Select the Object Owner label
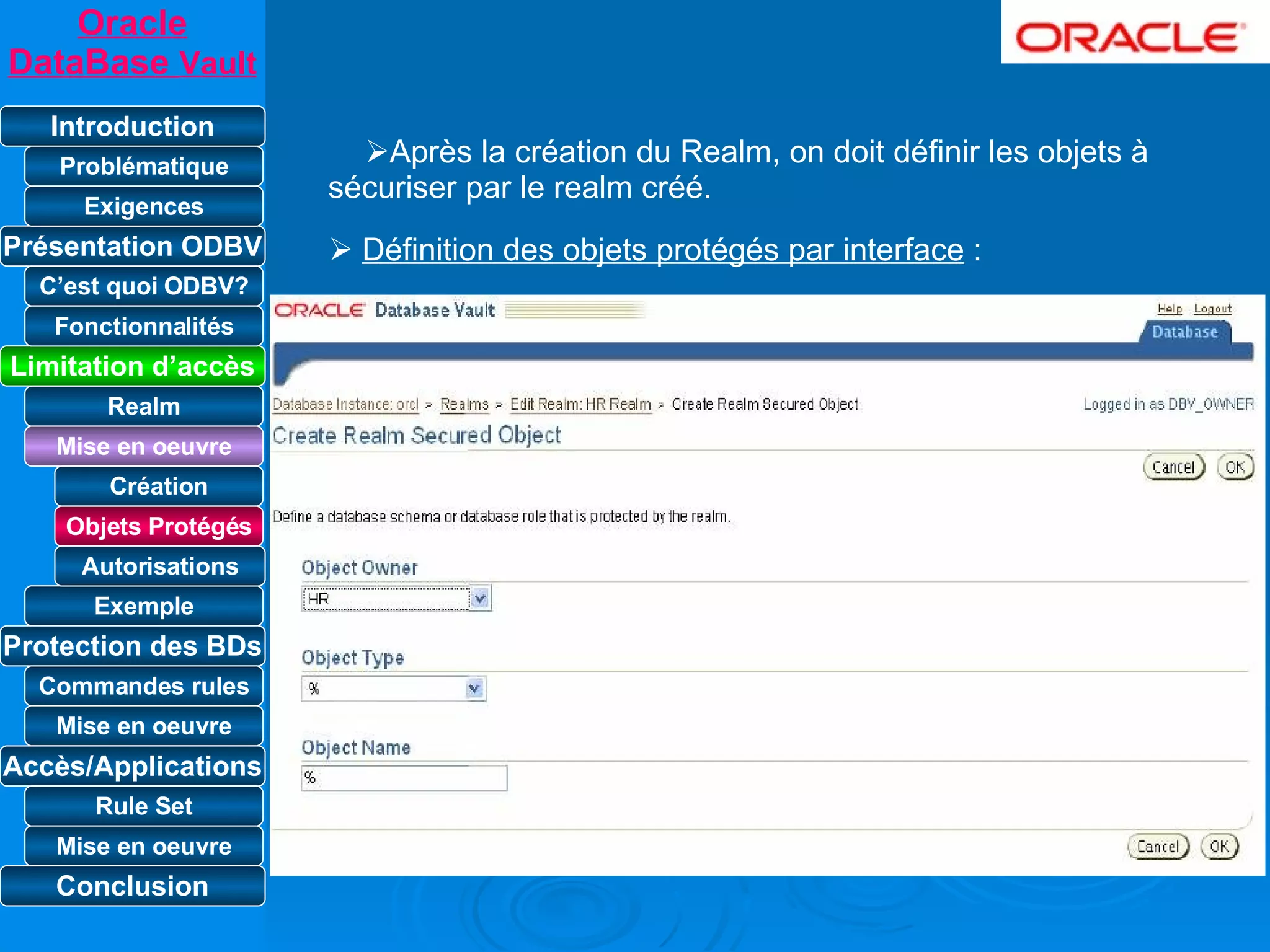The height and width of the screenshot is (952, 1270). [x=360, y=568]
